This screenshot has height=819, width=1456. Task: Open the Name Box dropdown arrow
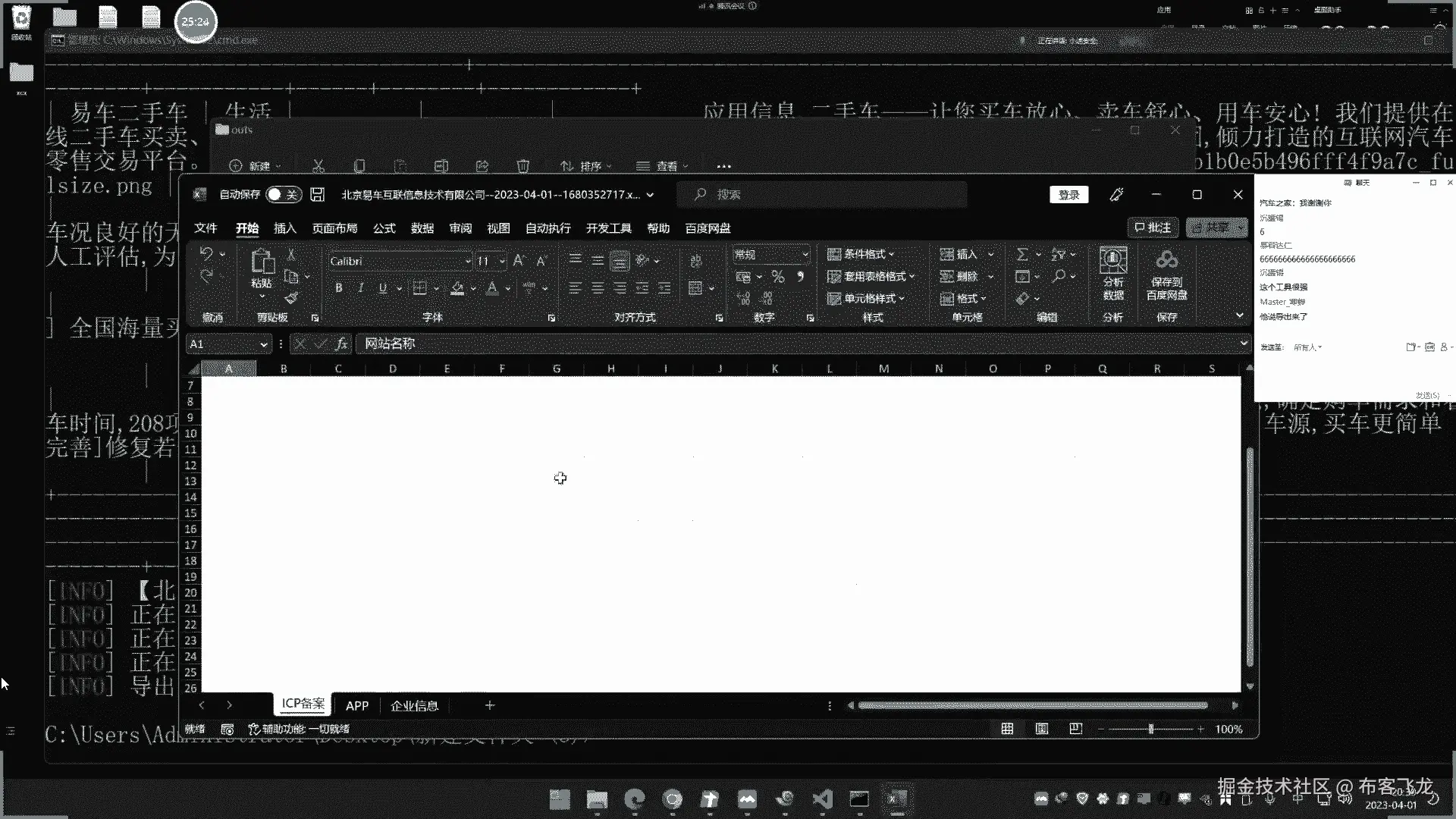(263, 344)
